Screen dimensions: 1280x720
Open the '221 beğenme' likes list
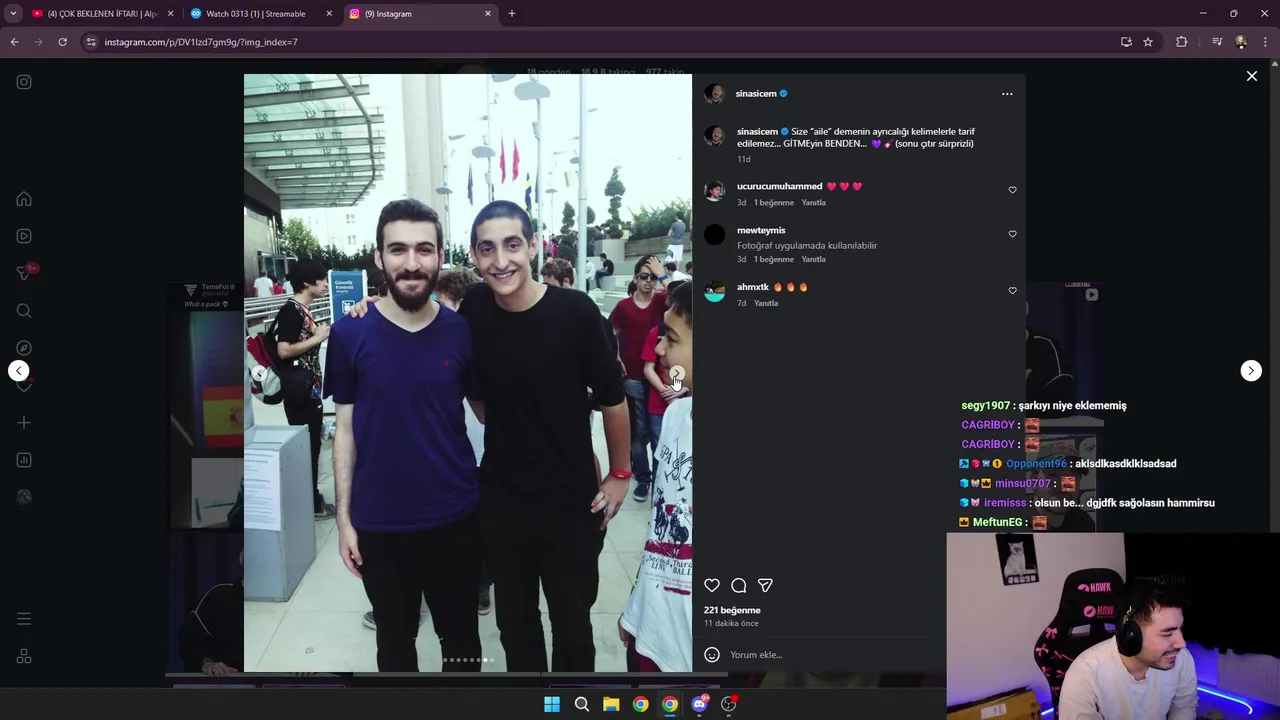tap(732, 610)
